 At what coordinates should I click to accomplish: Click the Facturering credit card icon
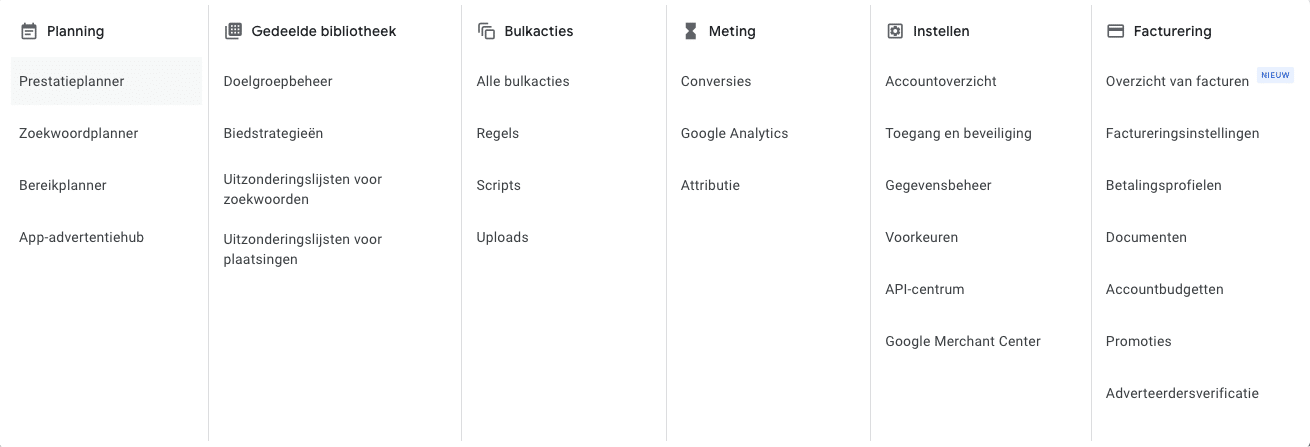[1115, 31]
